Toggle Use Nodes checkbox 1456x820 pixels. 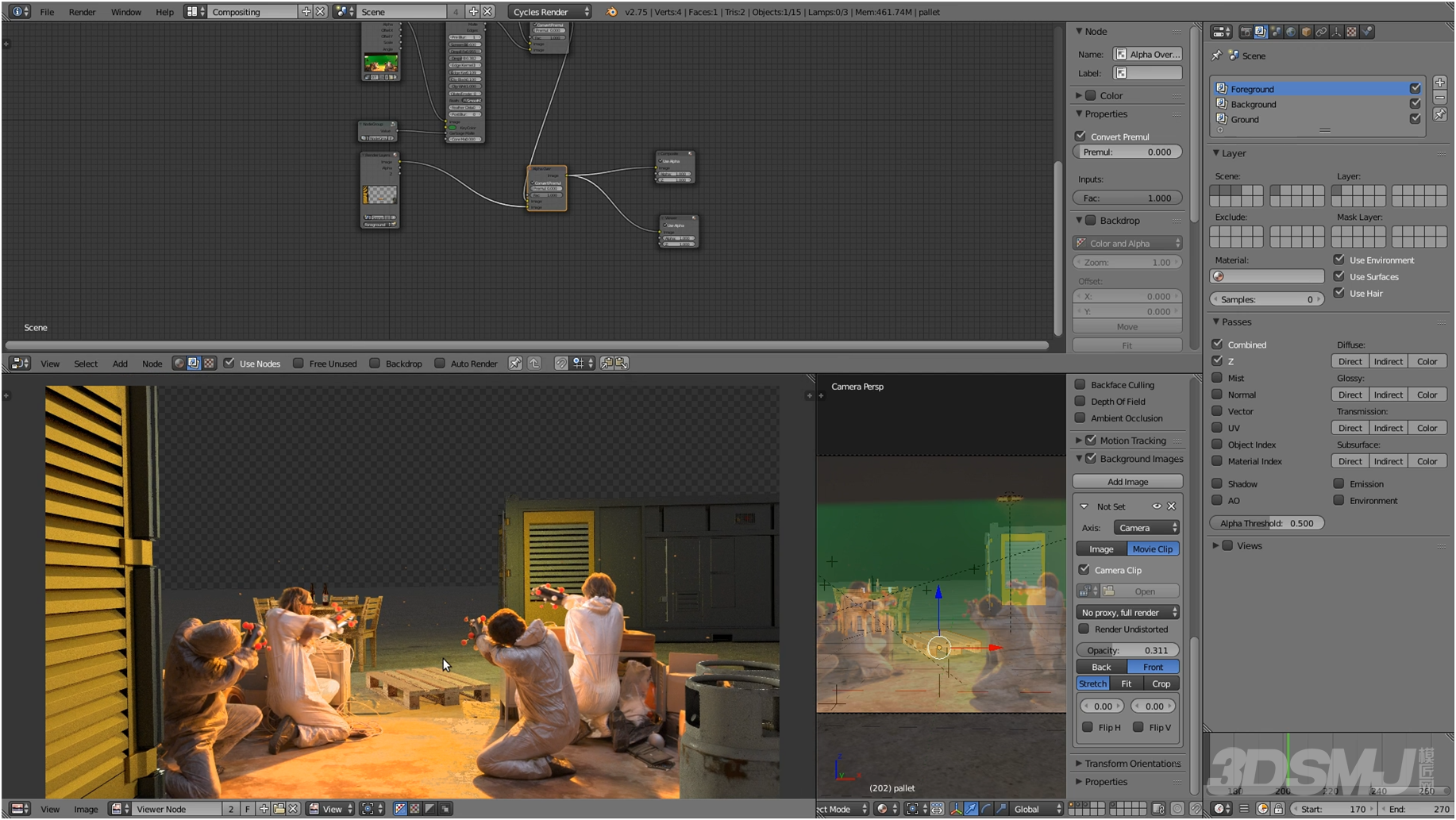(229, 364)
